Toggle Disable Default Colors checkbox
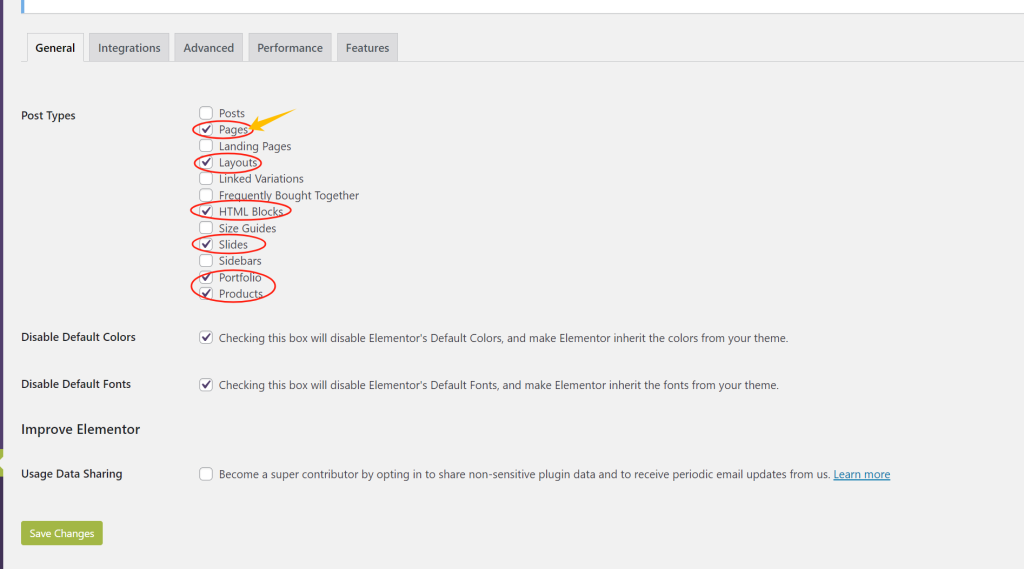The width and height of the screenshot is (1024, 569). (x=206, y=338)
